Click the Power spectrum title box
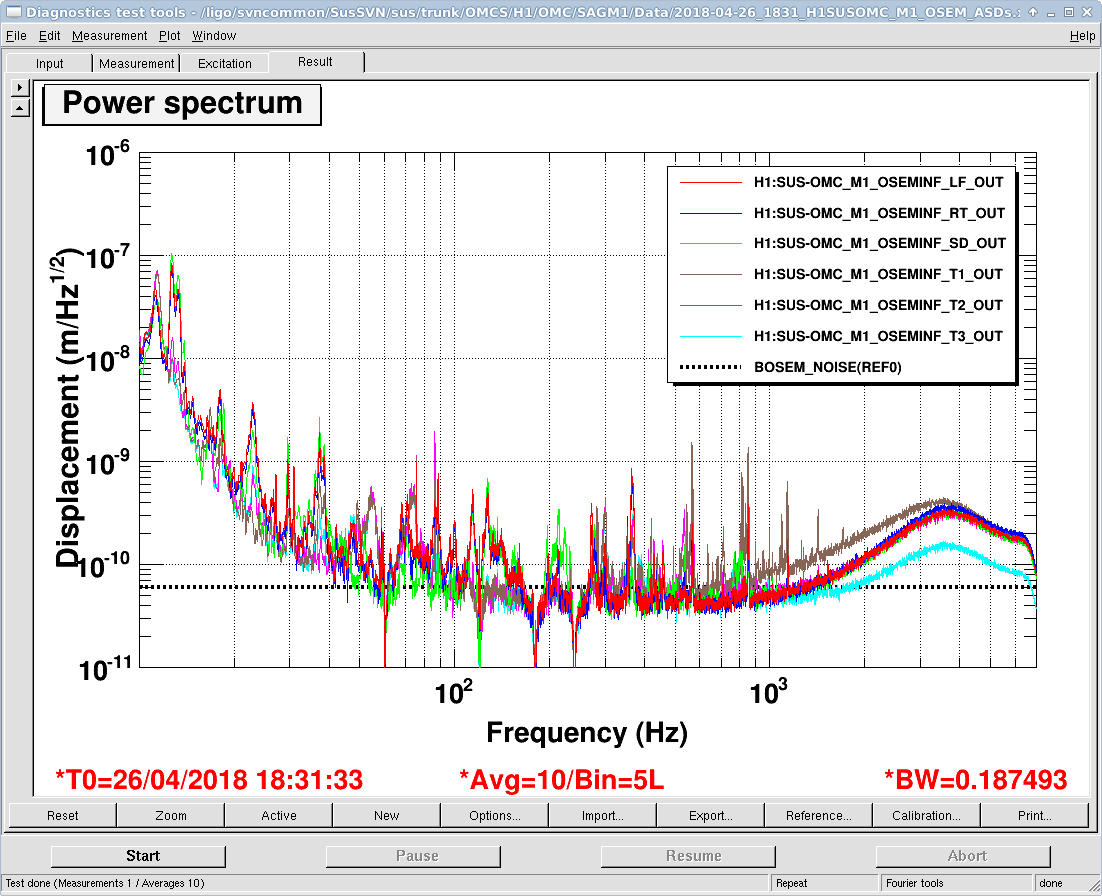This screenshot has width=1102, height=896. (x=182, y=104)
